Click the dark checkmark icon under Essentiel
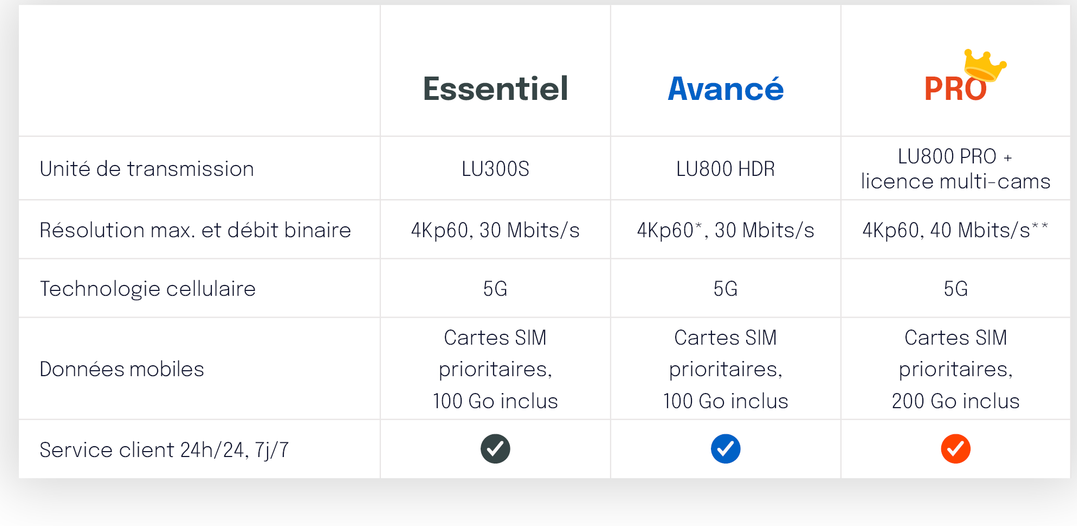Image resolution: width=1077 pixels, height=526 pixels. pos(495,449)
